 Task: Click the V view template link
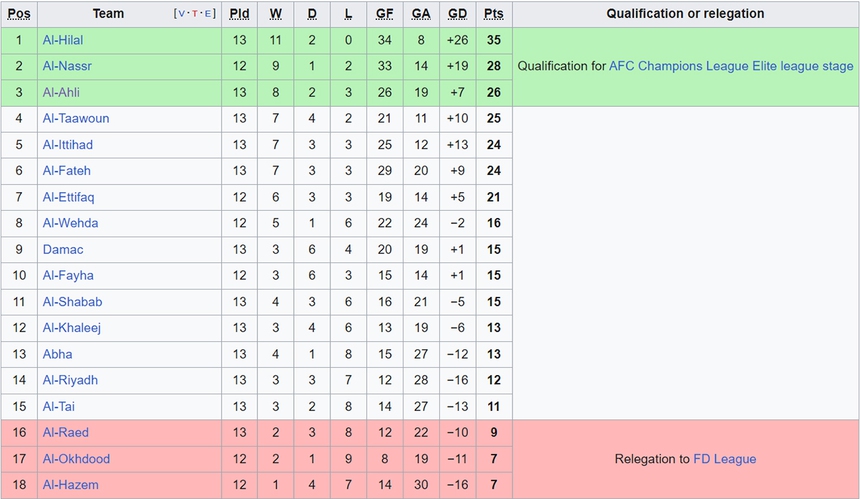181,14
